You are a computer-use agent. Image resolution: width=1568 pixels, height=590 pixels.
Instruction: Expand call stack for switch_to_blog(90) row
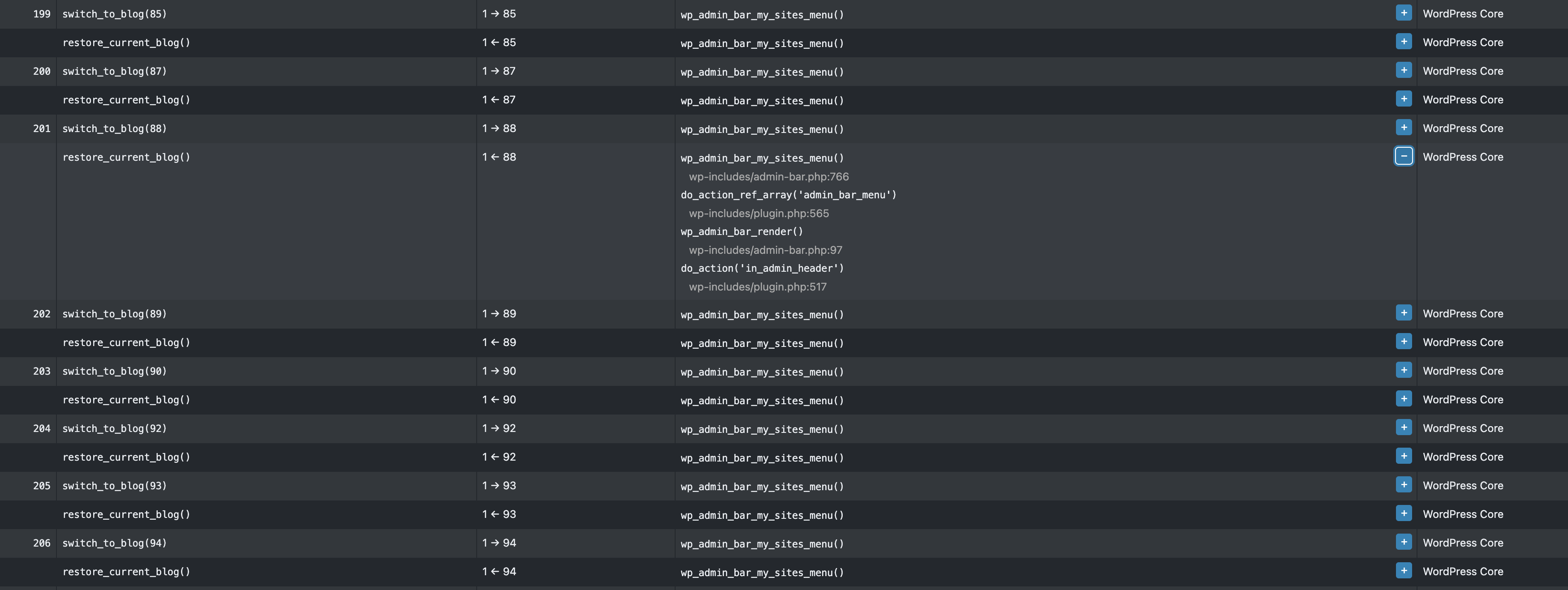1404,370
